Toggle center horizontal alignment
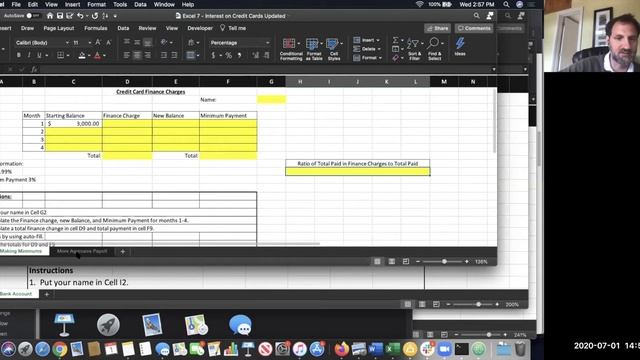Viewport: 640px width, 360px height. (x=137, y=55)
